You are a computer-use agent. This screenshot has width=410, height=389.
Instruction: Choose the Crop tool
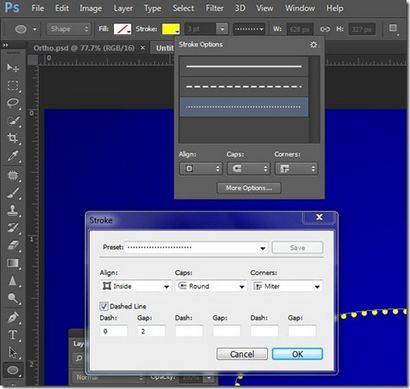(x=13, y=138)
